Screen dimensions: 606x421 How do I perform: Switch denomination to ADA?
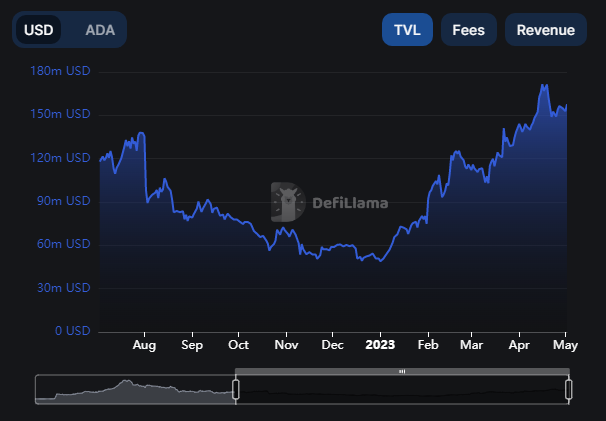click(x=100, y=30)
